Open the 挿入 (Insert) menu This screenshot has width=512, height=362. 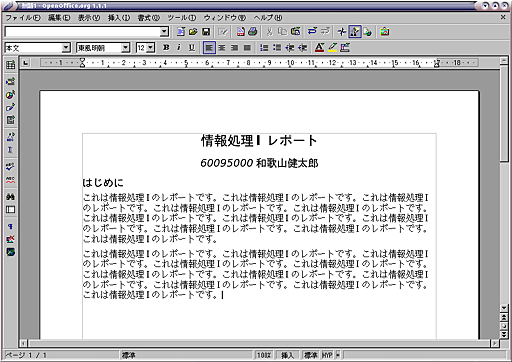tap(119, 18)
